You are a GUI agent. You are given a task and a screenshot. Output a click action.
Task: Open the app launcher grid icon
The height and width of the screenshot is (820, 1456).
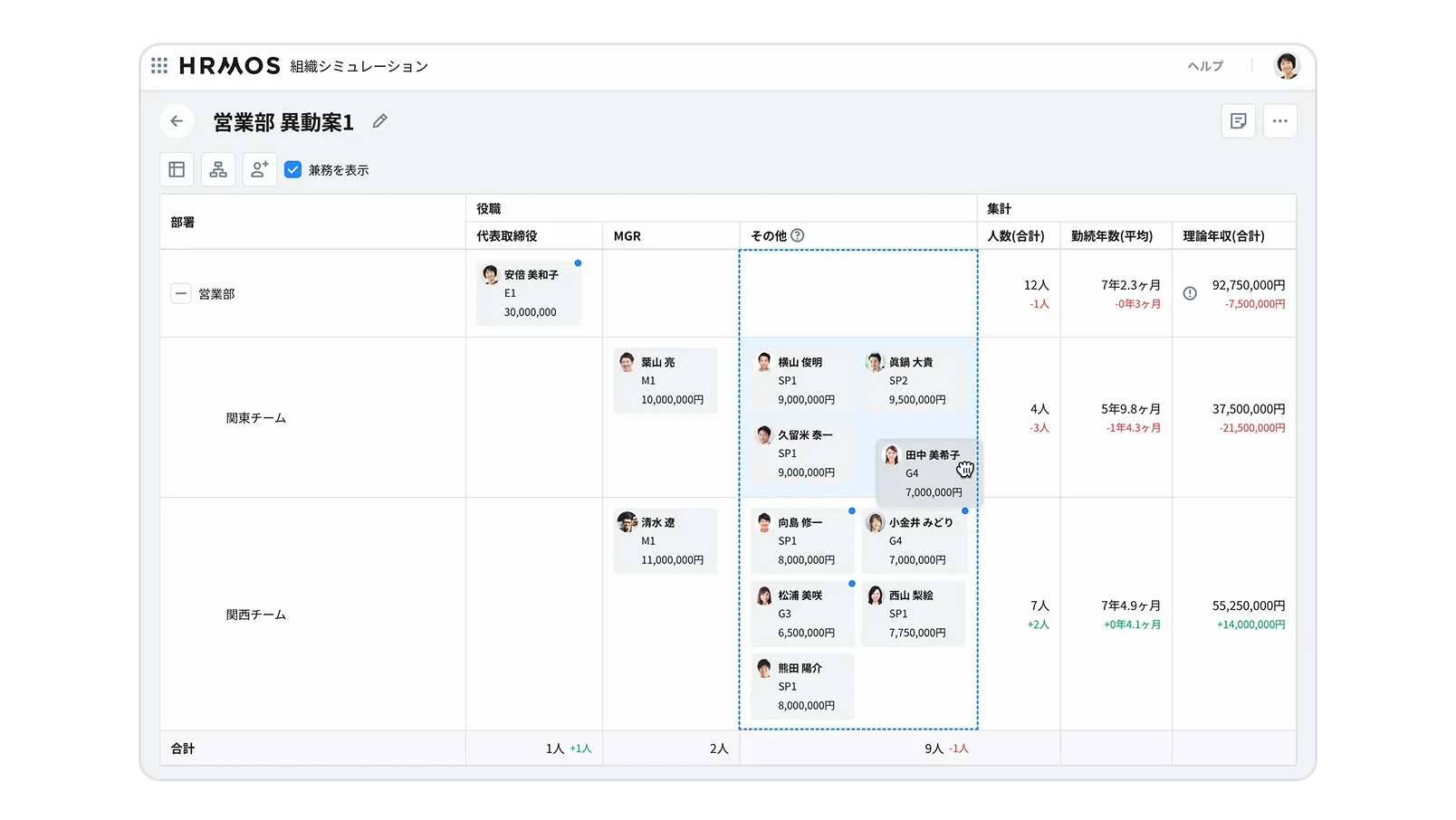(159, 66)
